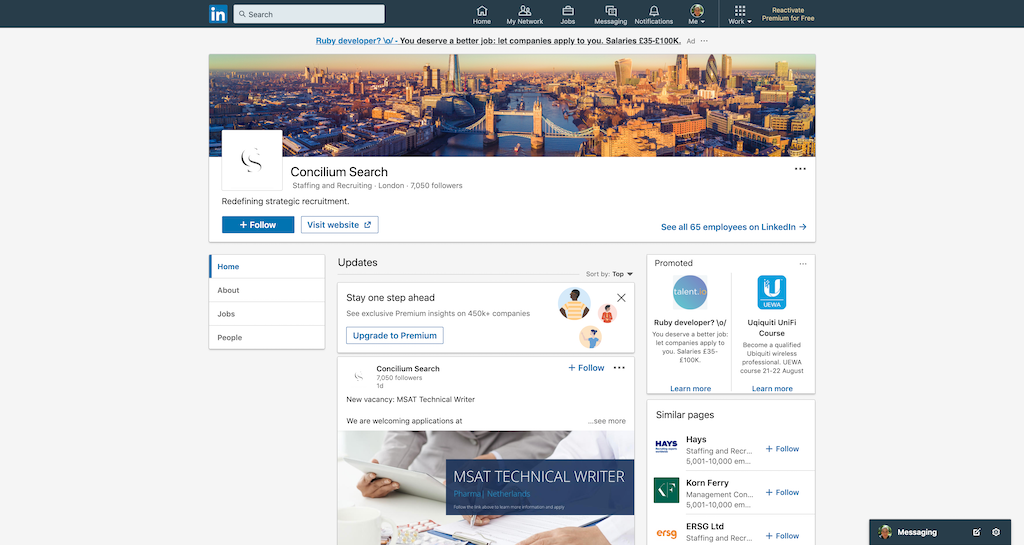
Task: Open options for the top banner ad
Action: pos(704,40)
